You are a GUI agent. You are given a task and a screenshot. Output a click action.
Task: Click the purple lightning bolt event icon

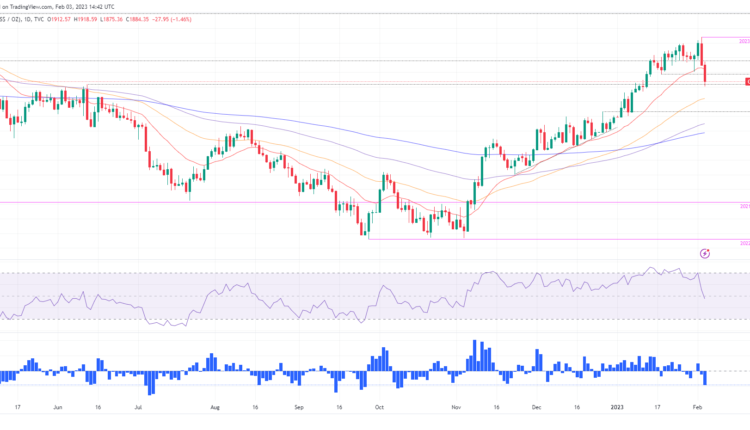point(706,254)
